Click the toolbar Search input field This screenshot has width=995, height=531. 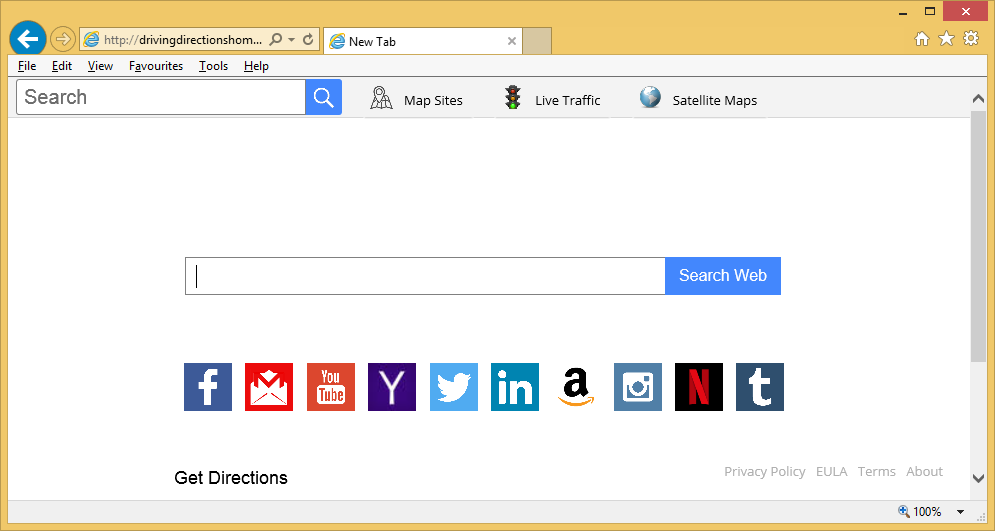click(161, 97)
